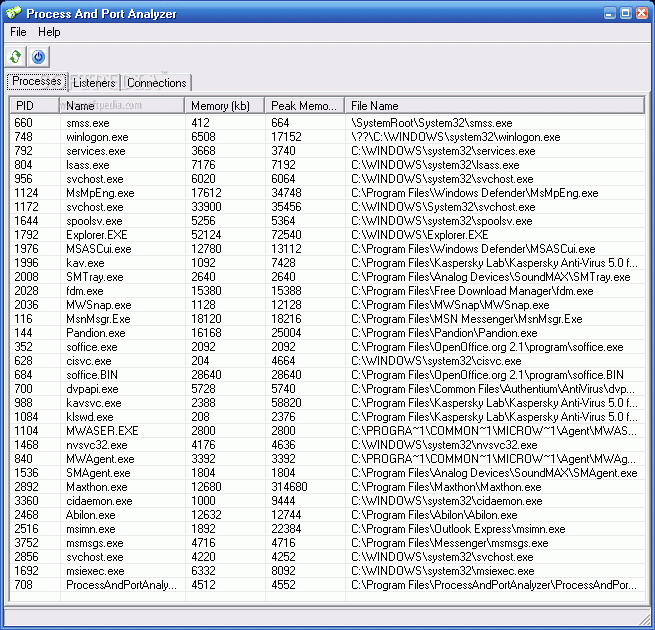
Task: Open the File menu
Action: [18, 32]
